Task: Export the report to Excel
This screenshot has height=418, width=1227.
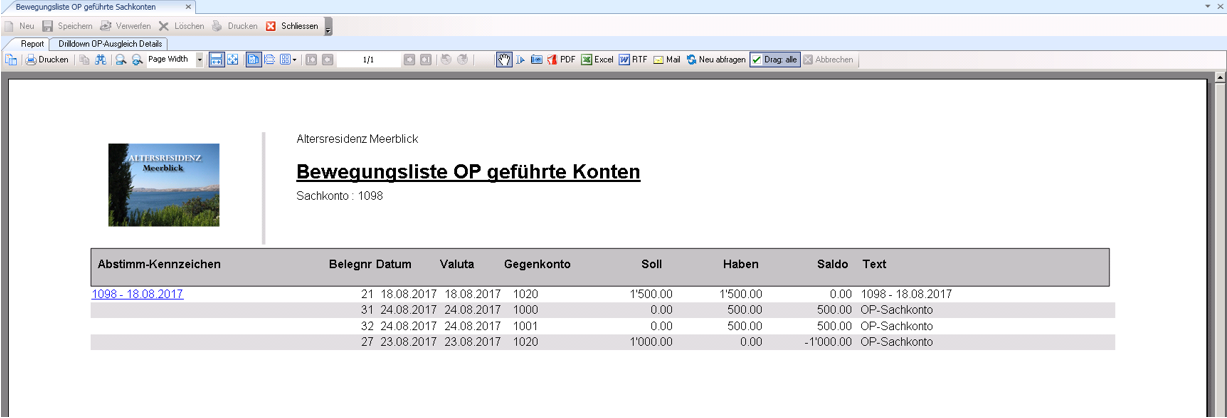Action: [x=597, y=60]
